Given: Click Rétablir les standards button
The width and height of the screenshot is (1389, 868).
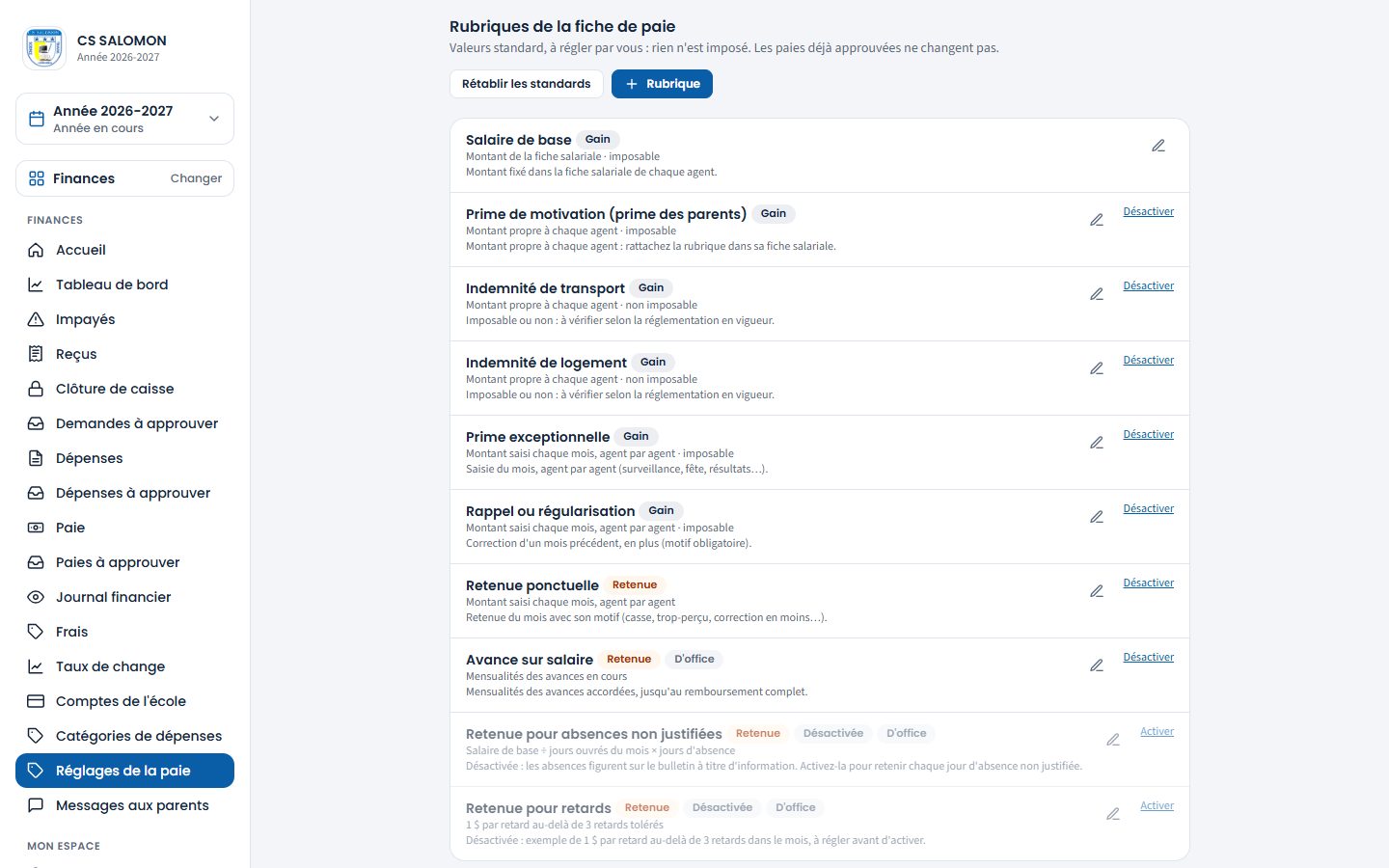Looking at the screenshot, I should tap(526, 84).
